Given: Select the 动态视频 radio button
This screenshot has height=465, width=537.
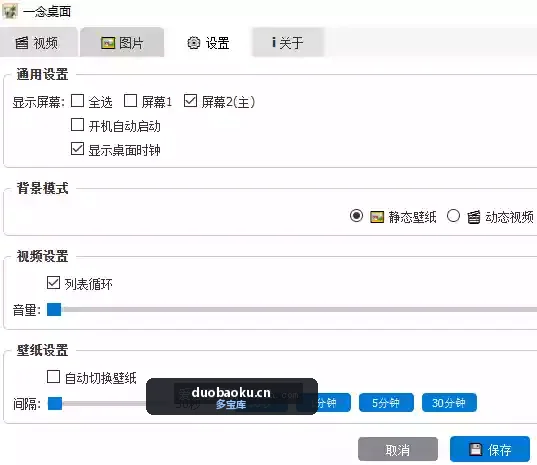Looking at the screenshot, I should point(453,216).
